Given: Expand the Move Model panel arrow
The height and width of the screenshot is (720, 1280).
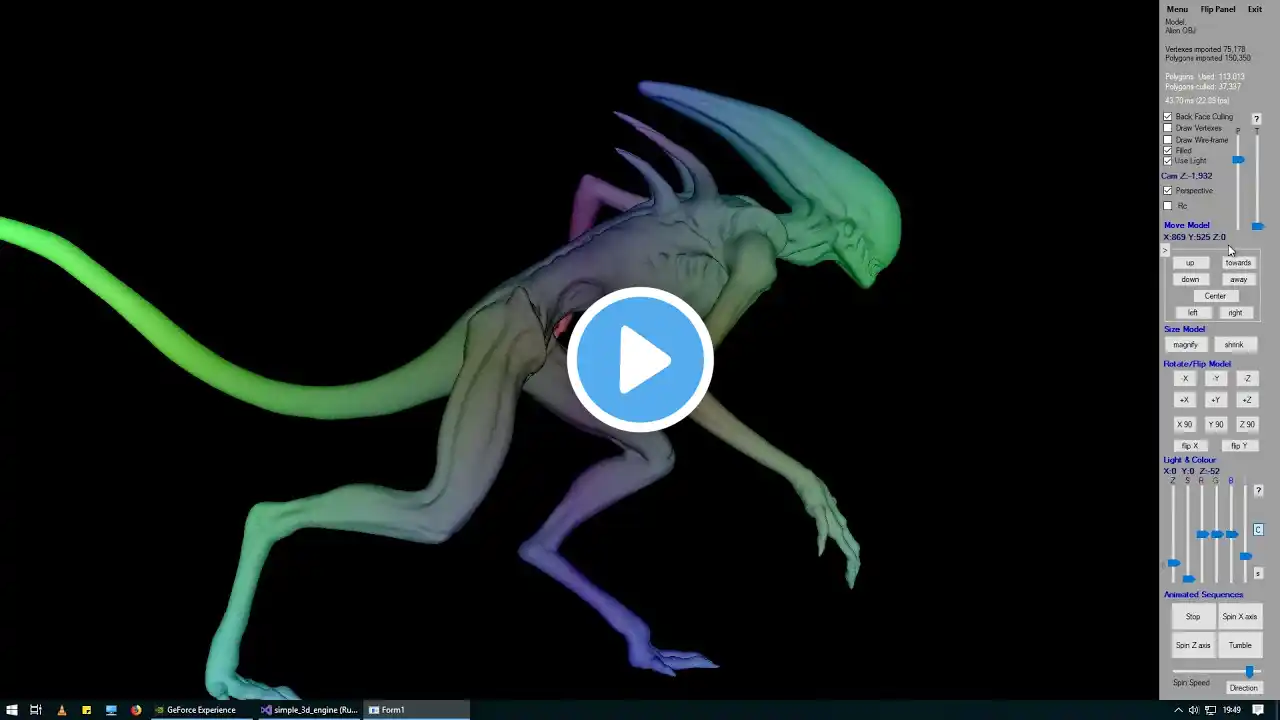Looking at the screenshot, I should (x=1165, y=250).
